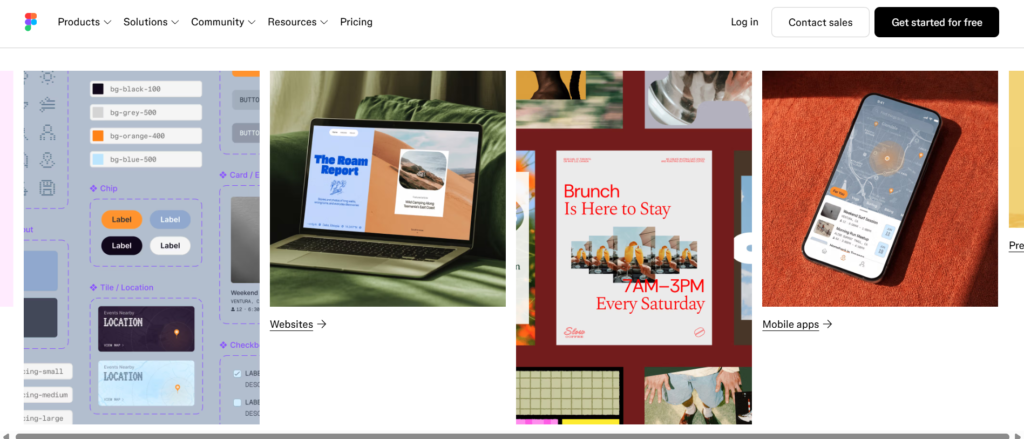Click the horizontal scrollbar at the bottom

coord(512,436)
